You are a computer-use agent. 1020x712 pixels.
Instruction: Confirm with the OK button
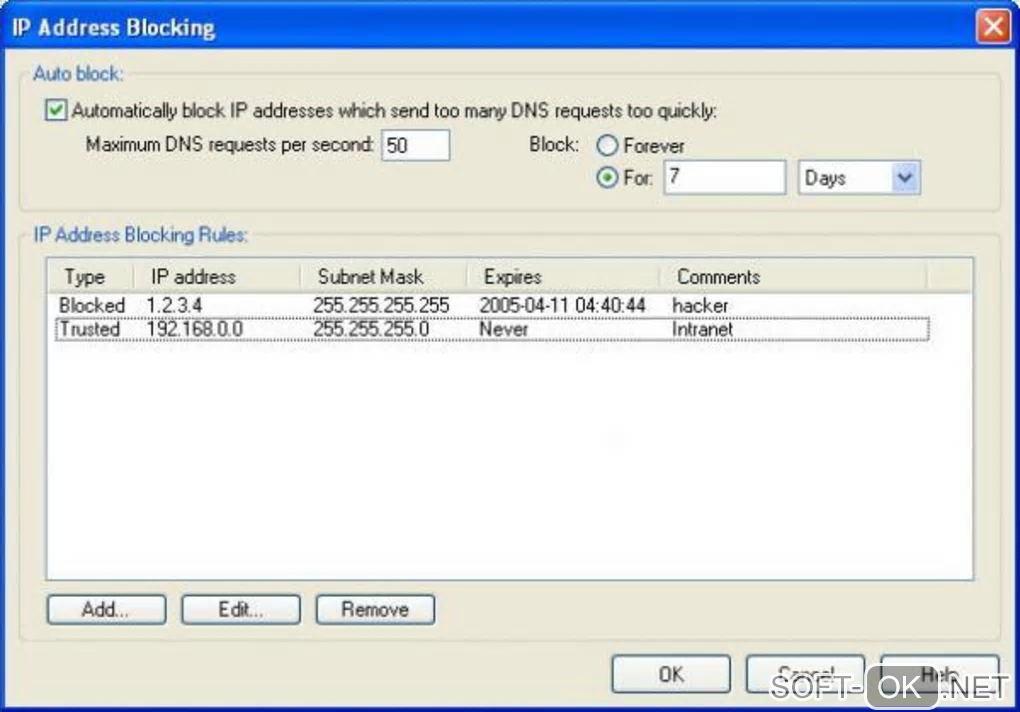pos(671,674)
